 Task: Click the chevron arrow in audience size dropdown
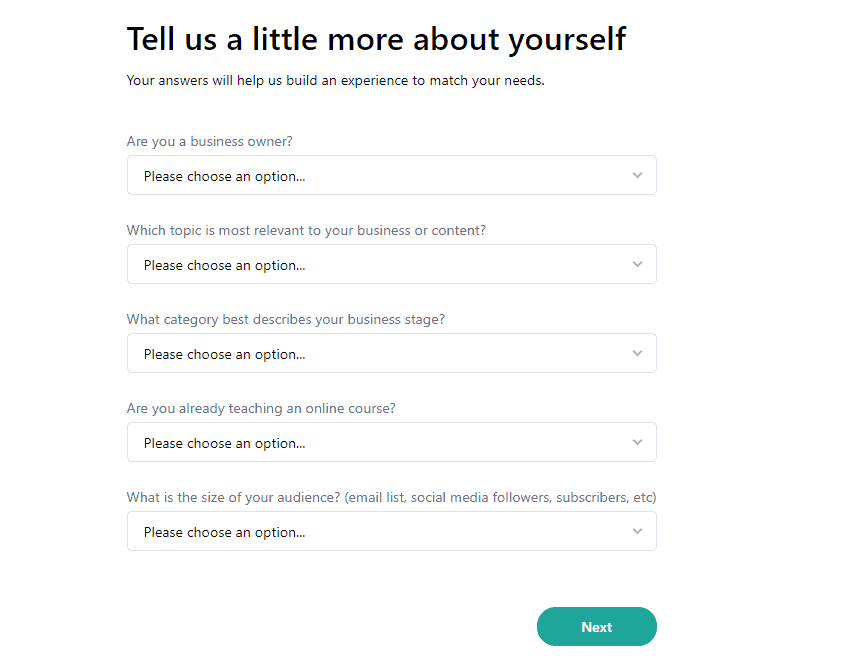[x=637, y=531]
